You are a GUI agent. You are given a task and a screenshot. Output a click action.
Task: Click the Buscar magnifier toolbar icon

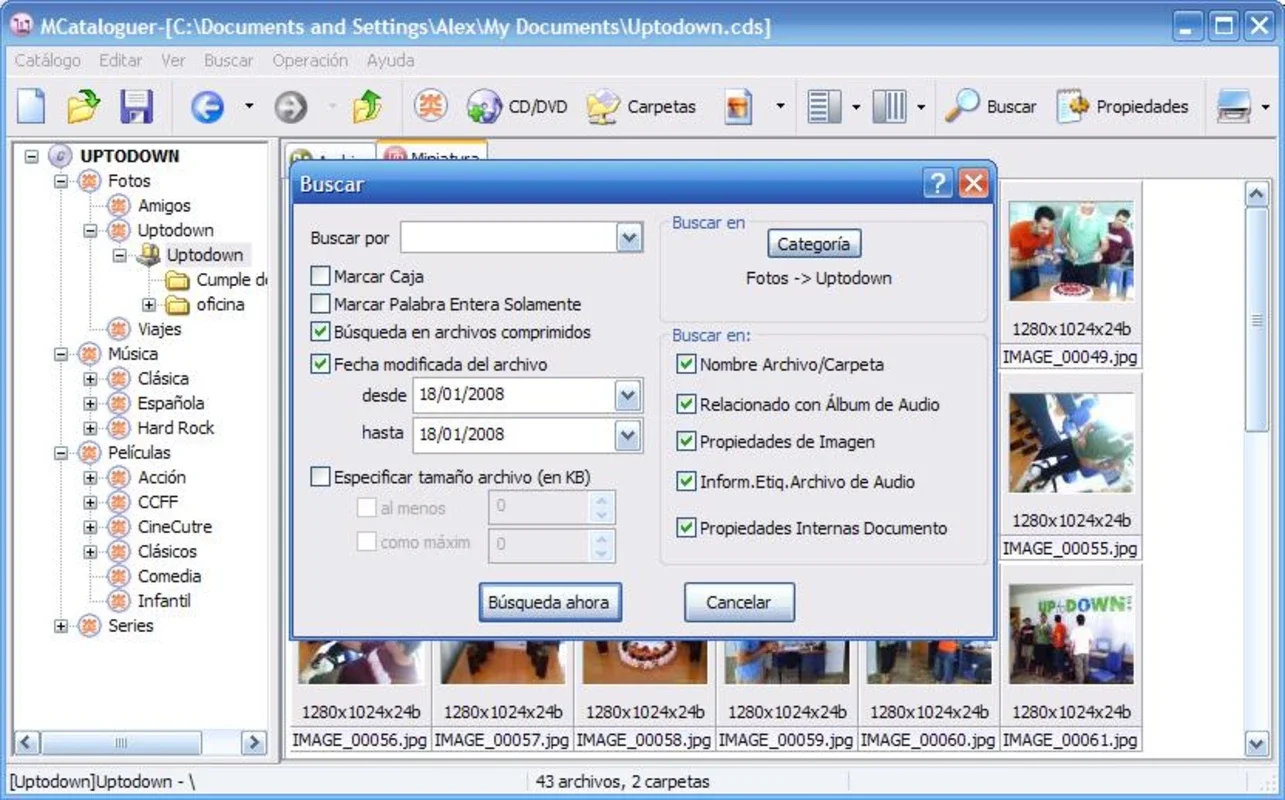pyautogui.click(x=990, y=106)
